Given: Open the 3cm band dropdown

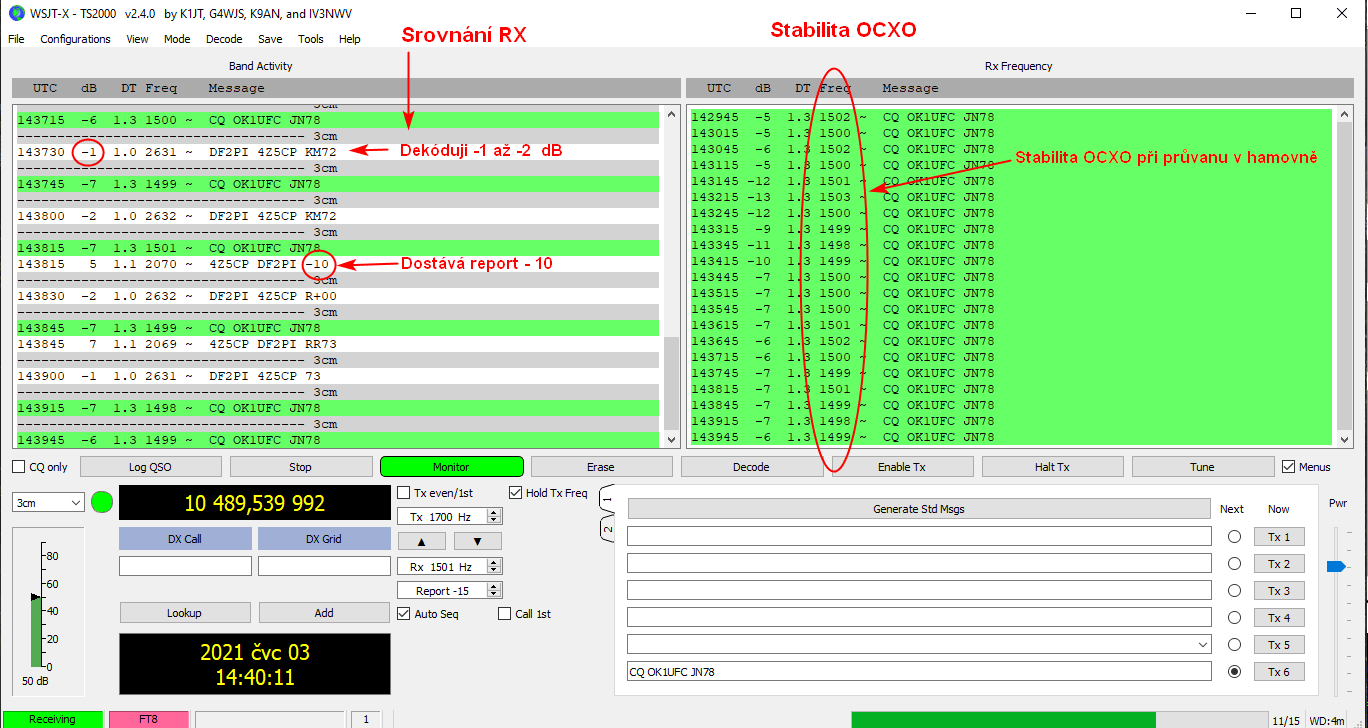Looking at the screenshot, I should pos(48,503).
